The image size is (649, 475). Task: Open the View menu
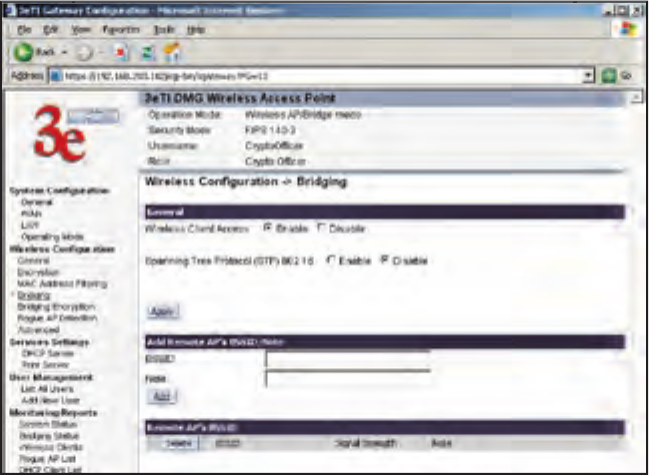pos(81,30)
